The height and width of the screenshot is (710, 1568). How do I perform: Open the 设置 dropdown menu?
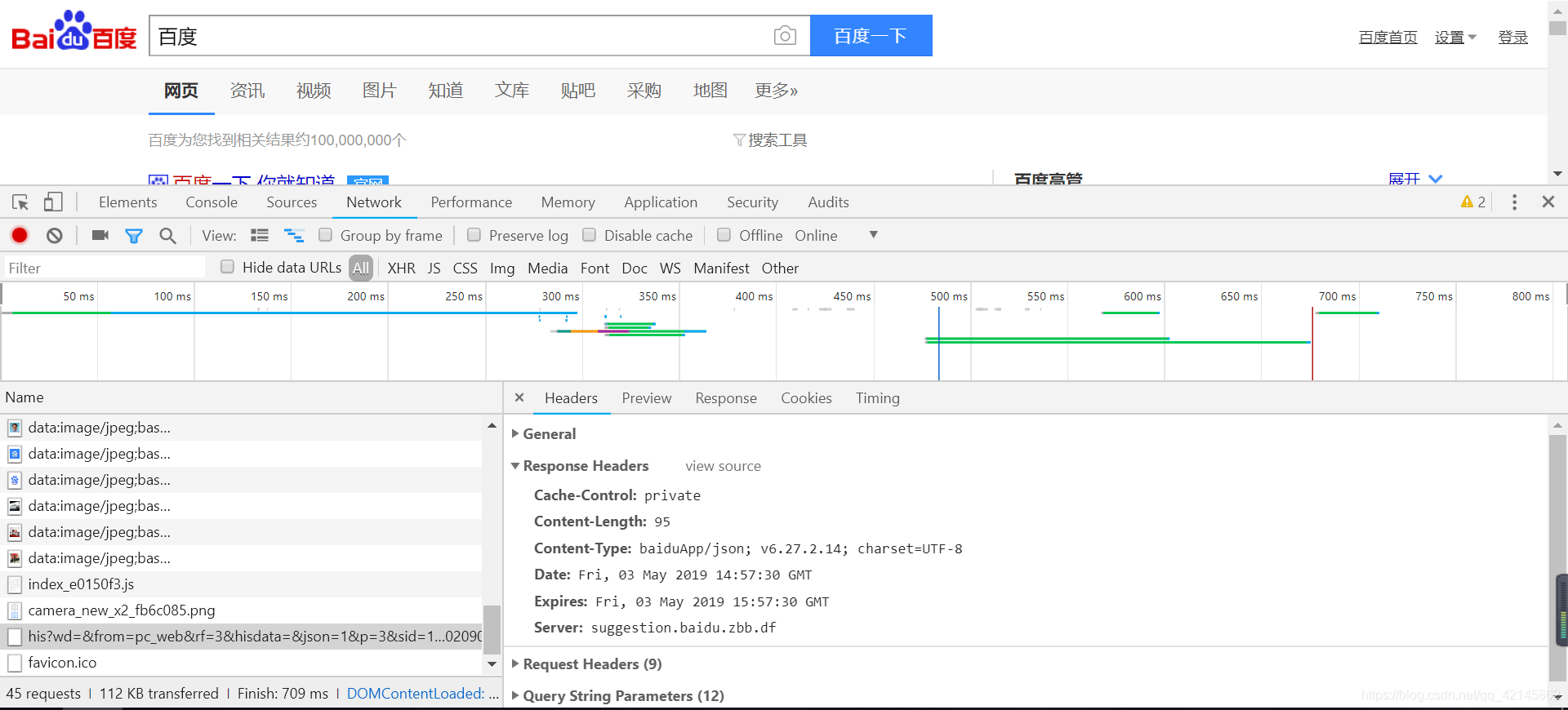coord(1456,38)
